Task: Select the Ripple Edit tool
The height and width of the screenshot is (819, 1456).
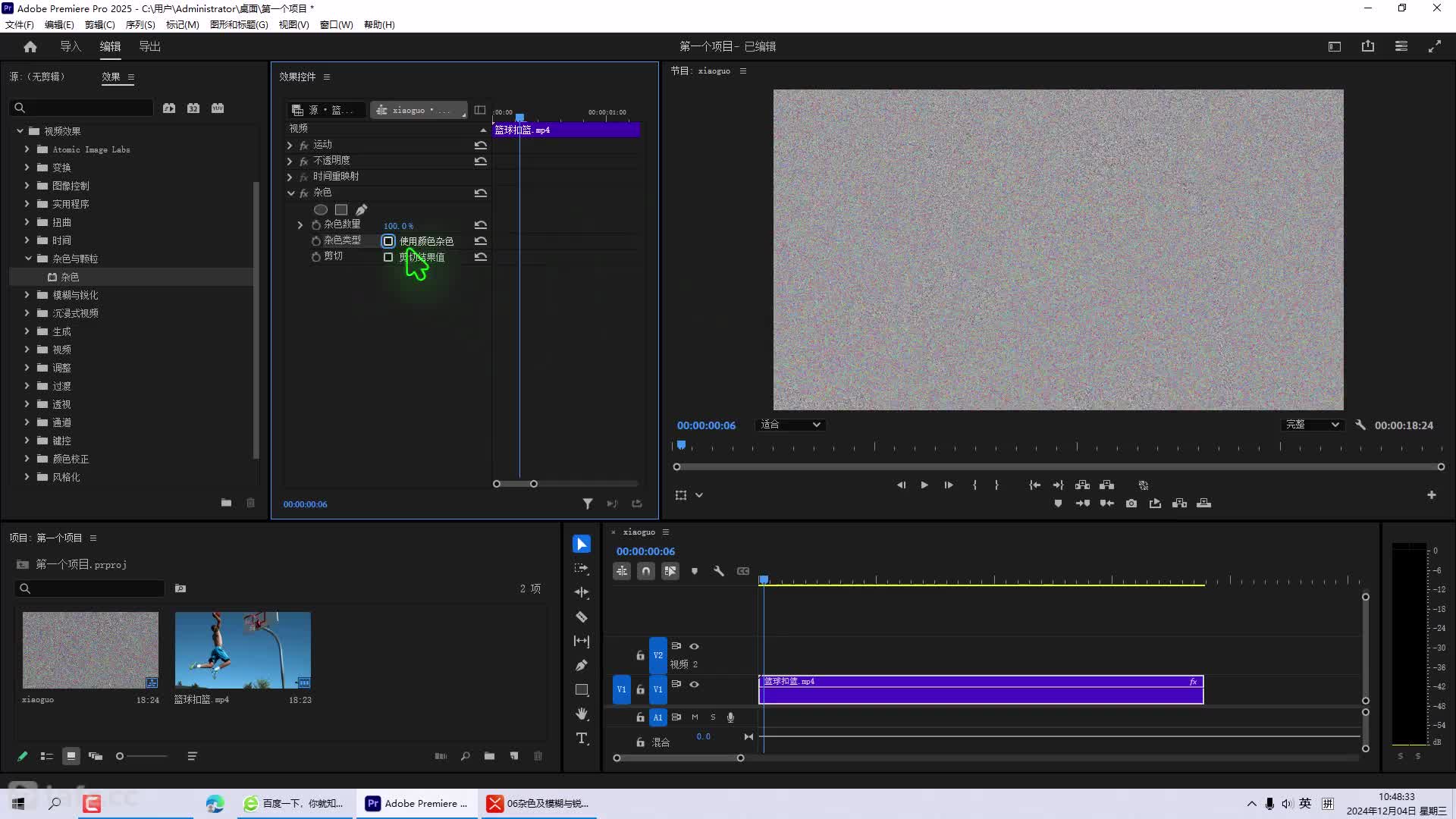Action: tap(582, 592)
